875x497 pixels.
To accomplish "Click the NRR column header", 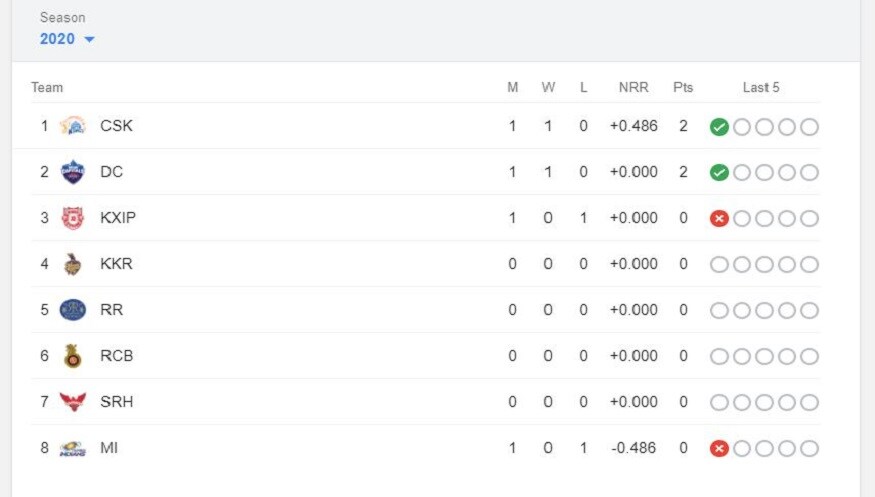I will coord(633,88).
